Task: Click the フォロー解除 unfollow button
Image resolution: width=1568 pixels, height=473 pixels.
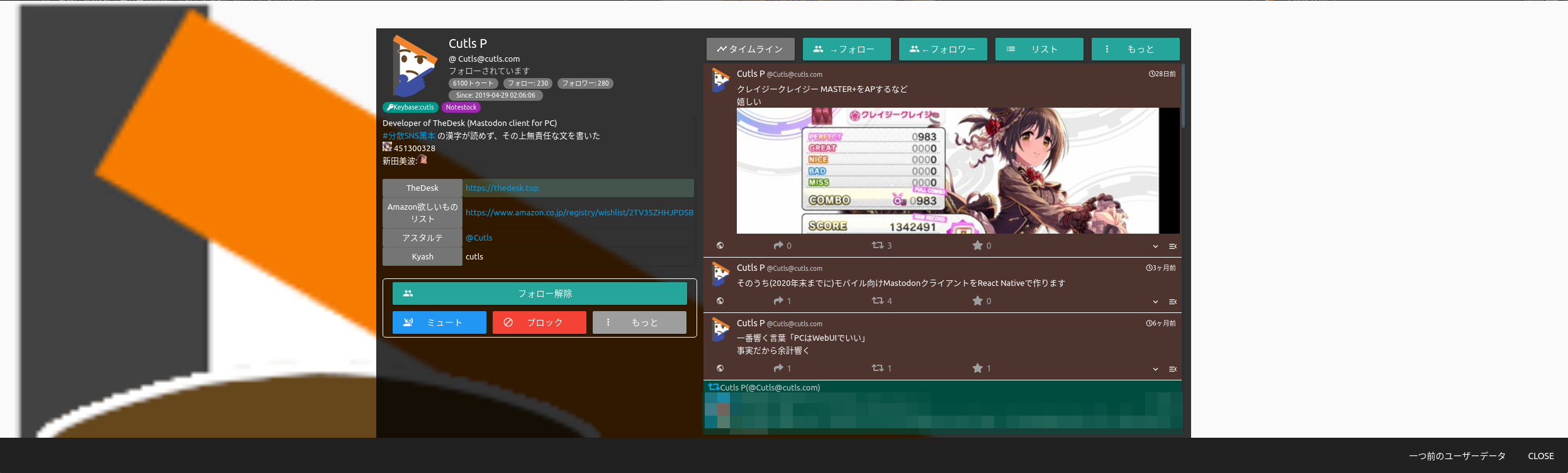Action: [540, 293]
